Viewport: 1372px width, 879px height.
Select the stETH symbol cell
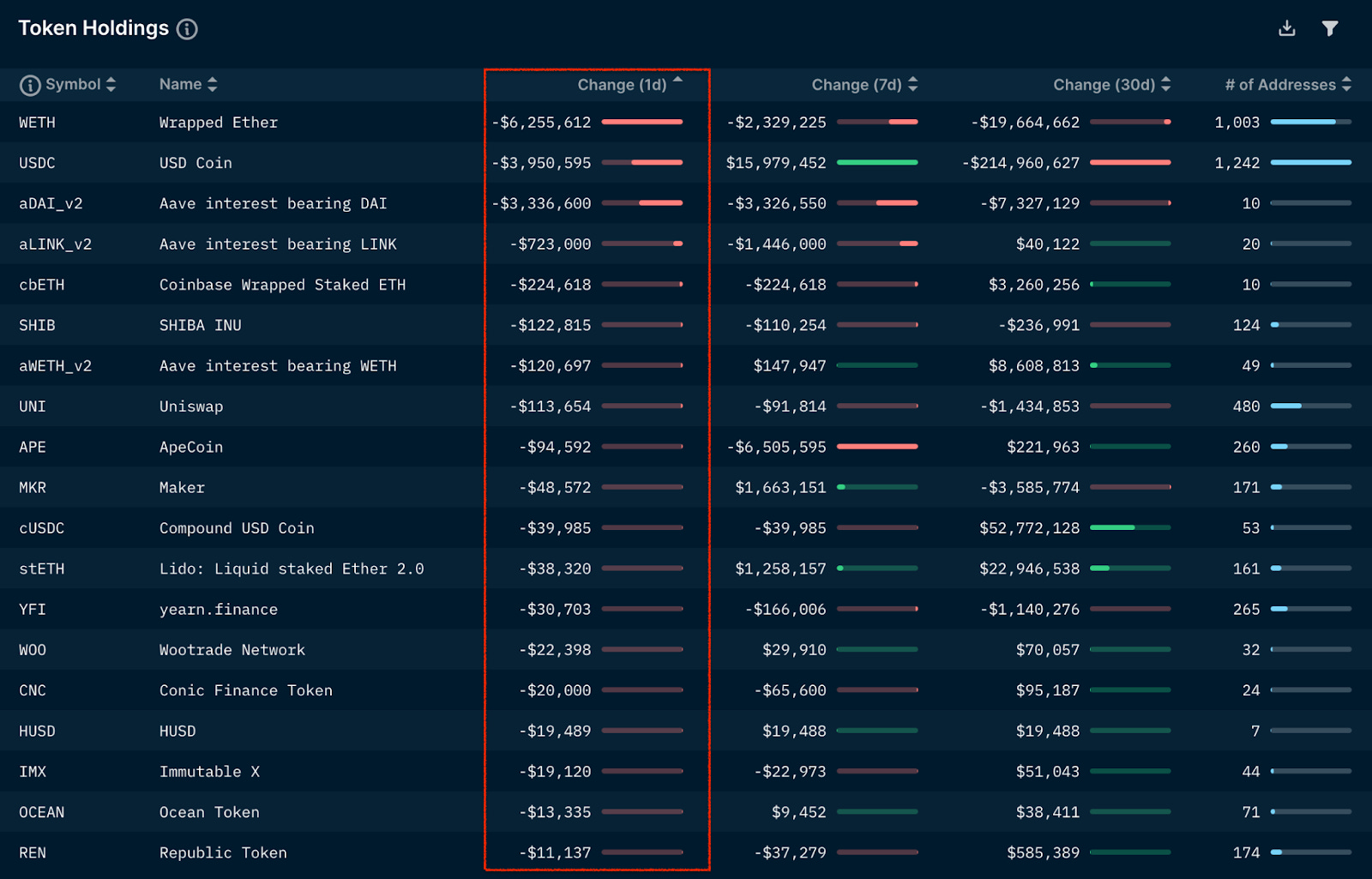[x=41, y=569]
